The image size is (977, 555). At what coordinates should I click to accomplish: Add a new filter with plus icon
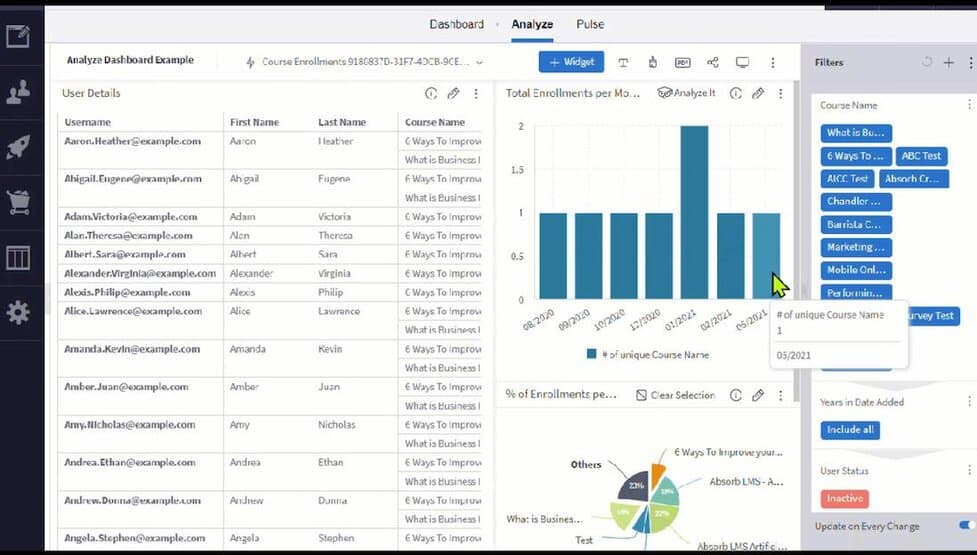point(948,62)
